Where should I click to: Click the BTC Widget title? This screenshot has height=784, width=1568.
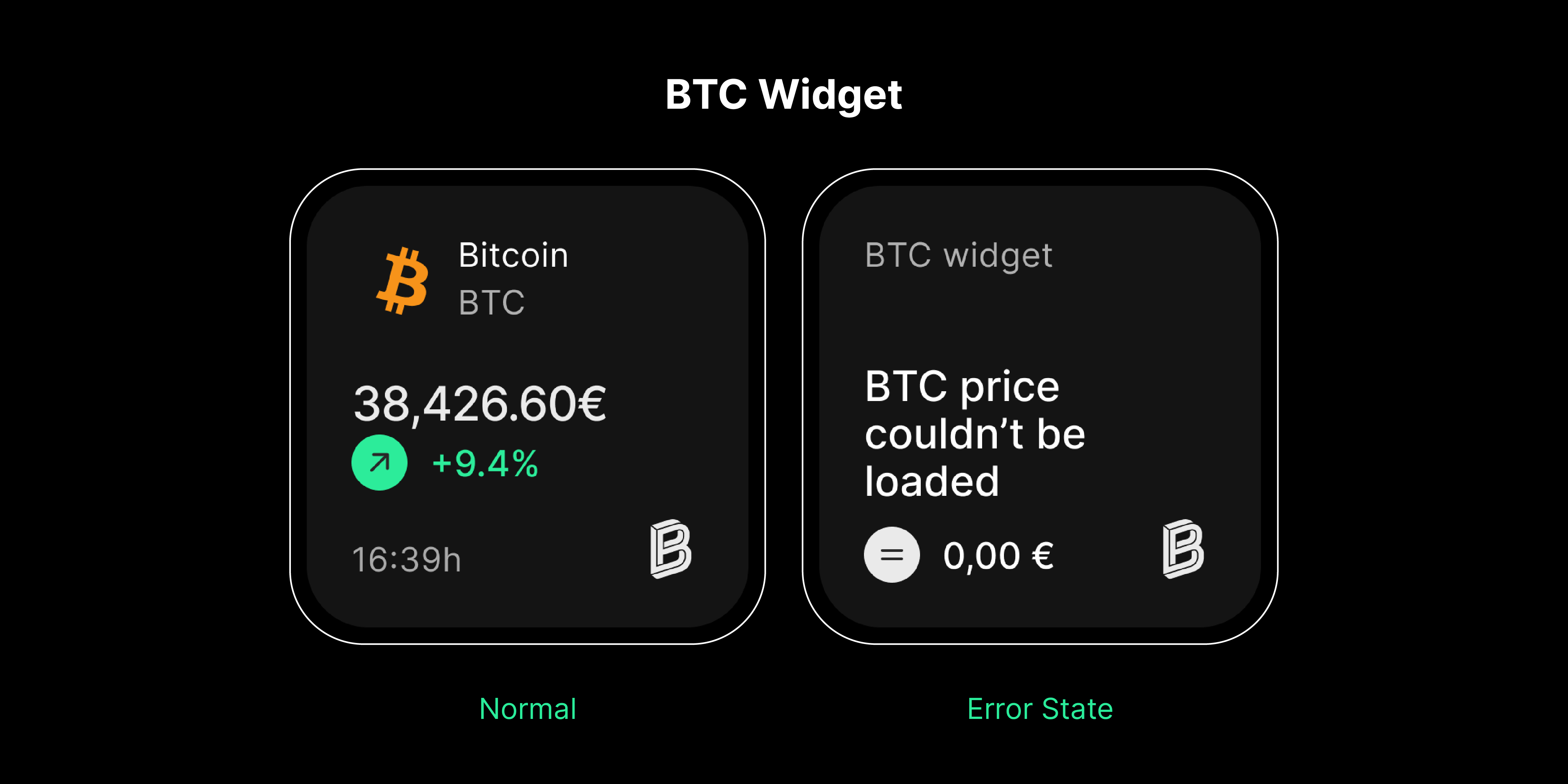783,94
